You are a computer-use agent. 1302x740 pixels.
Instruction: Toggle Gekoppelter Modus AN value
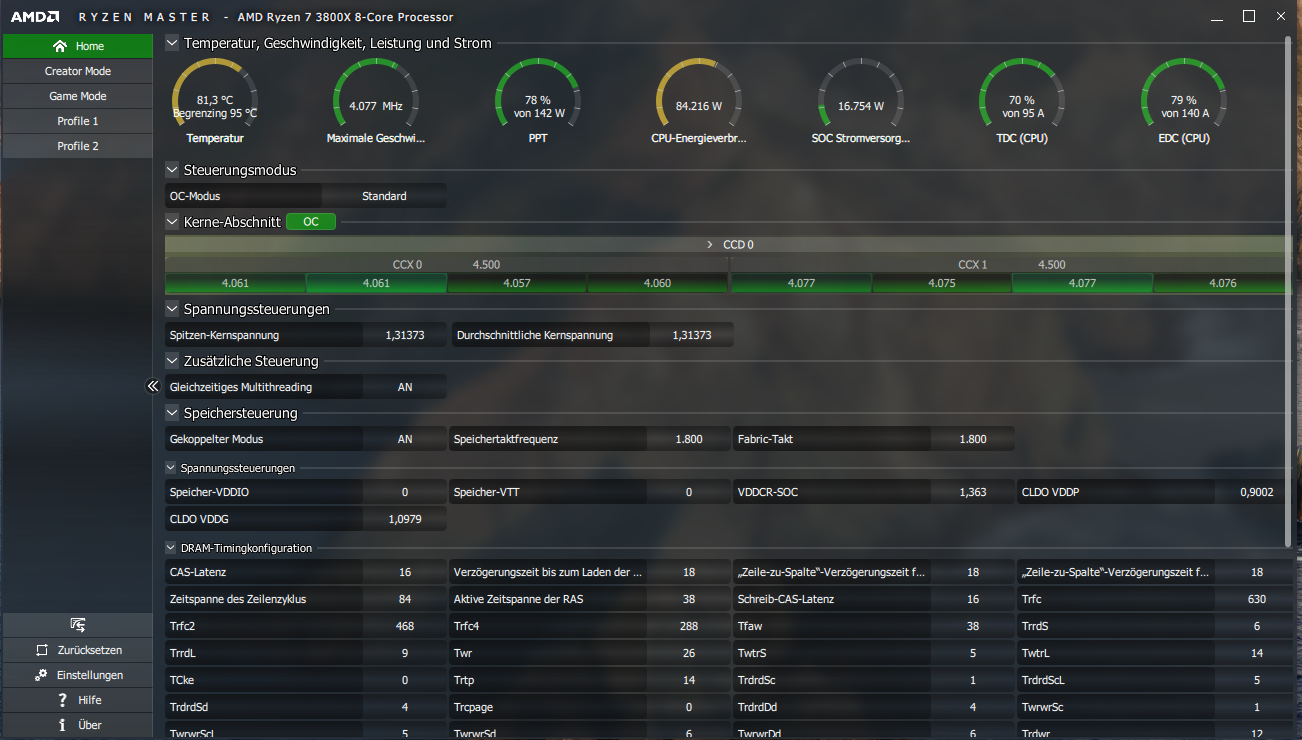tap(405, 439)
